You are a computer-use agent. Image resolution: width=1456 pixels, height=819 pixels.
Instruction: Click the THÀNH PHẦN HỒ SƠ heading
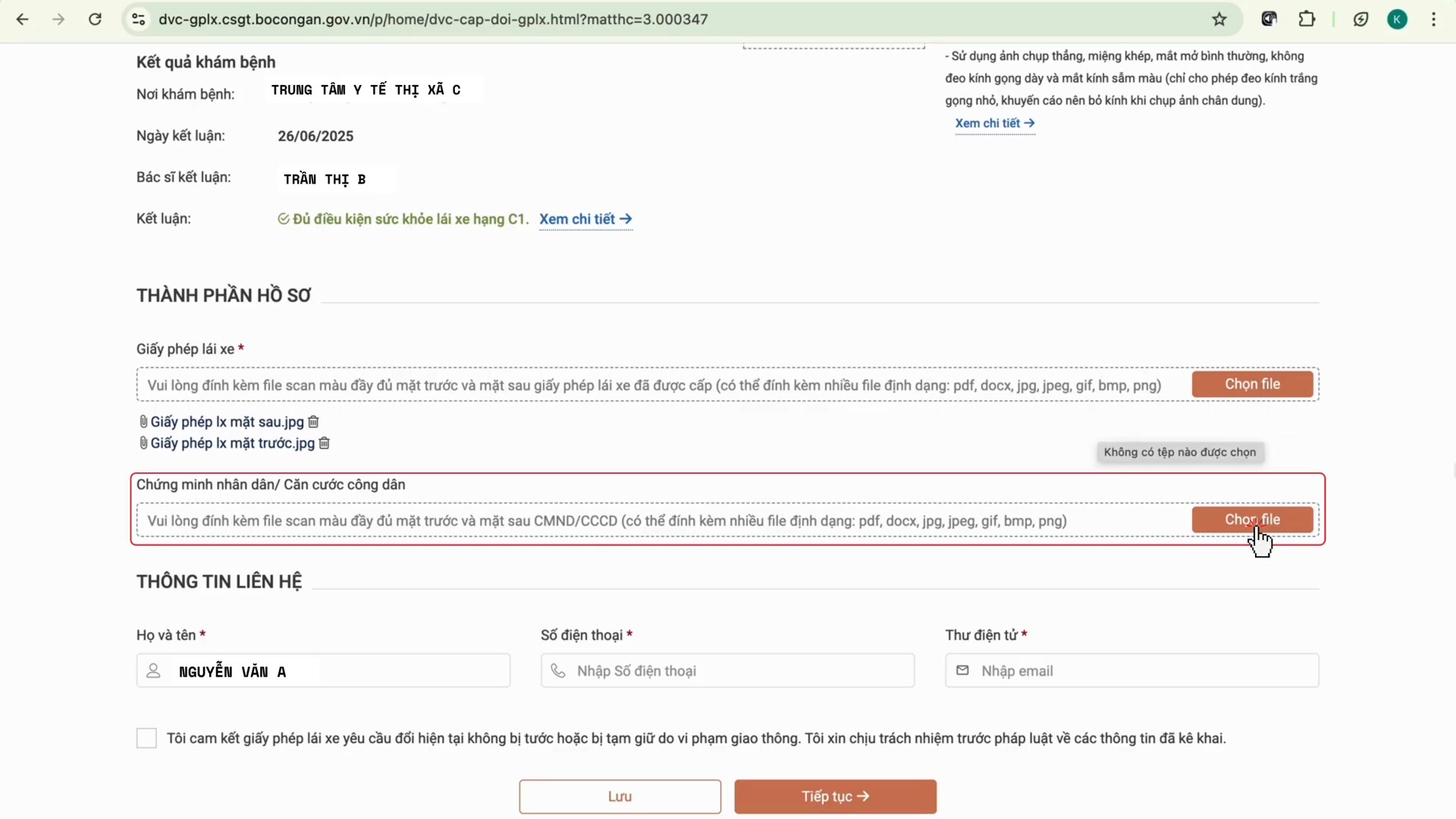pos(224,296)
